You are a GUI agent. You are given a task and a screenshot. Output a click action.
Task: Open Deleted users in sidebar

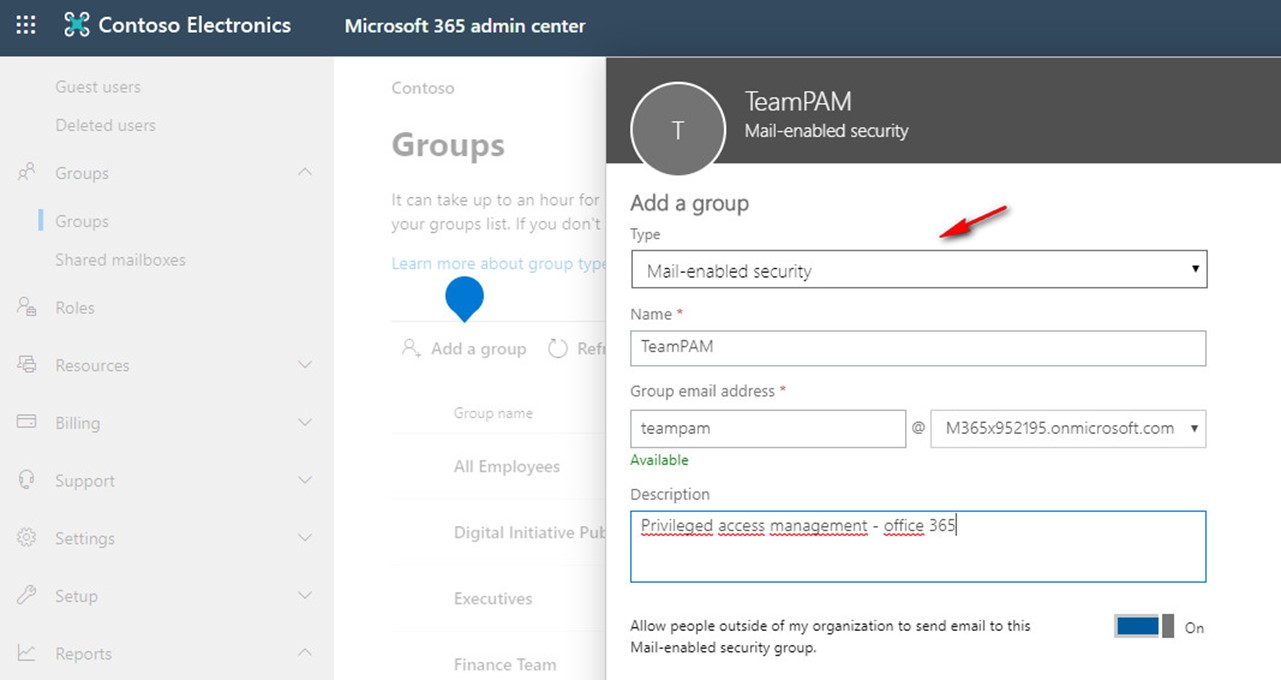pyautogui.click(x=106, y=125)
